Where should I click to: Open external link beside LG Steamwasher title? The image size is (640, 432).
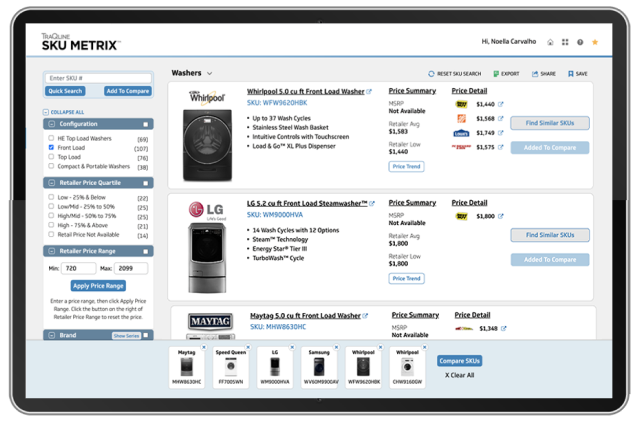(x=372, y=203)
